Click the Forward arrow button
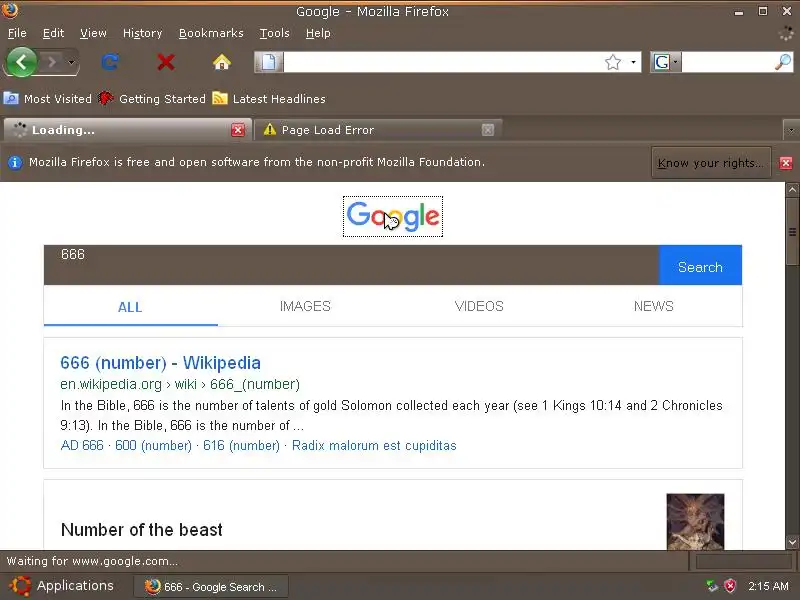The height and width of the screenshot is (600, 800). (x=52, y=62)
